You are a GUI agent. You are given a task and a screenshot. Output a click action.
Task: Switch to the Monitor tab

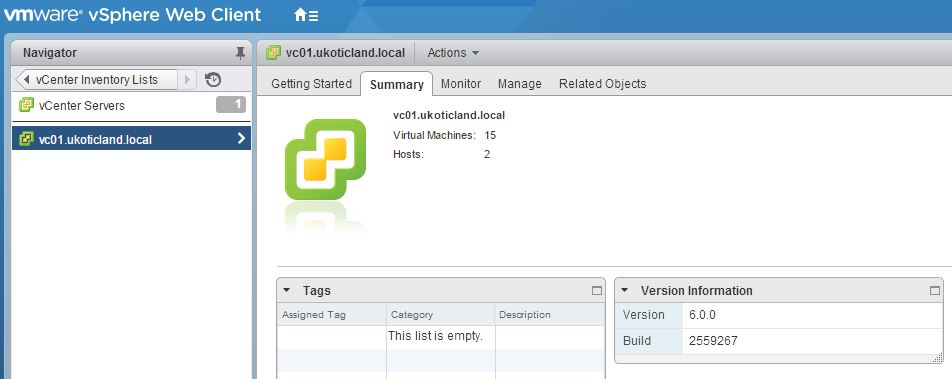(461, 84)
